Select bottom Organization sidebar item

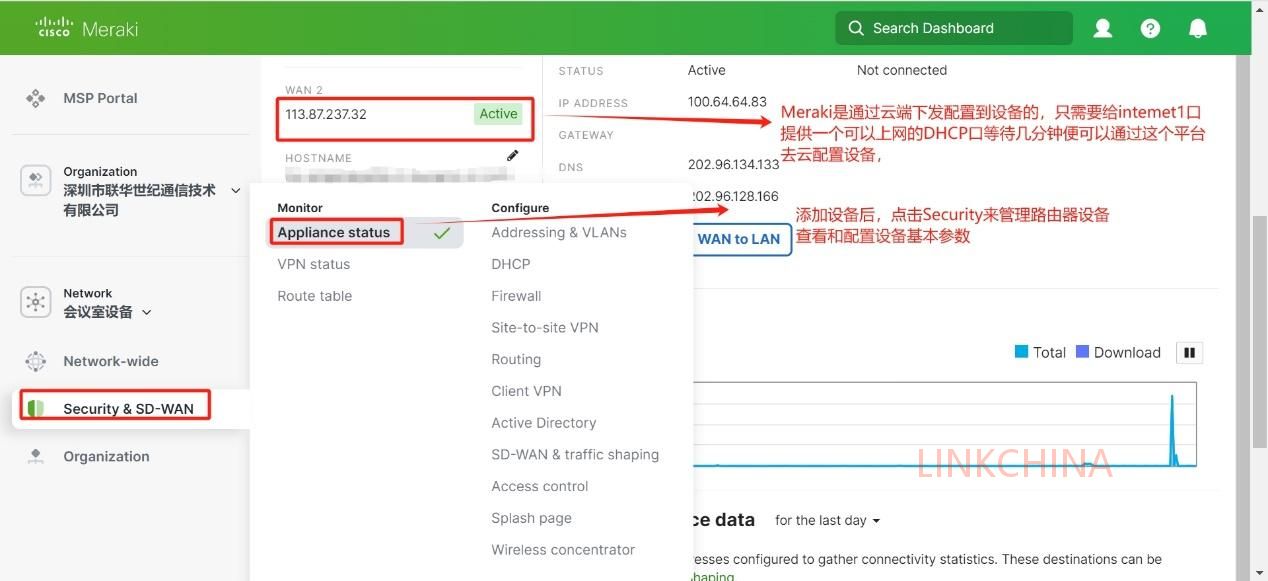106,456
